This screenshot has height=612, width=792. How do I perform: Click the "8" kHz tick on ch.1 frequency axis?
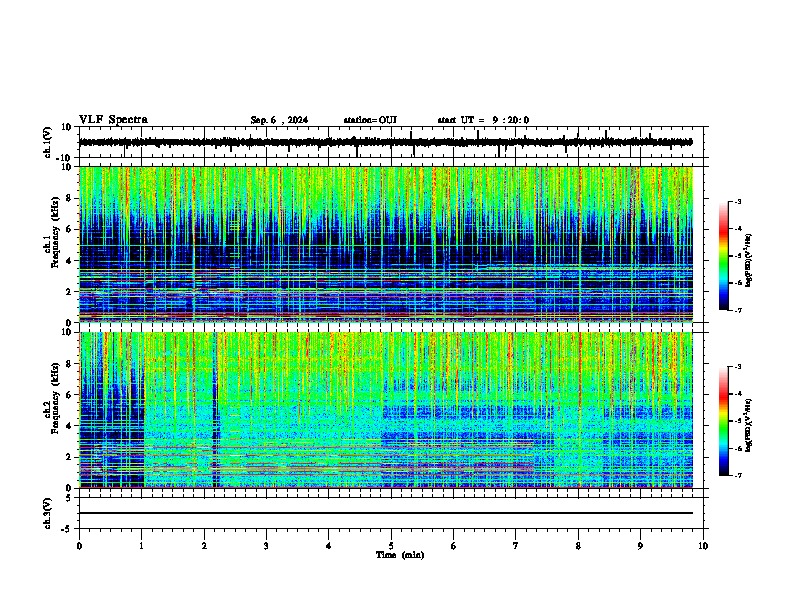tap(71, 198)
